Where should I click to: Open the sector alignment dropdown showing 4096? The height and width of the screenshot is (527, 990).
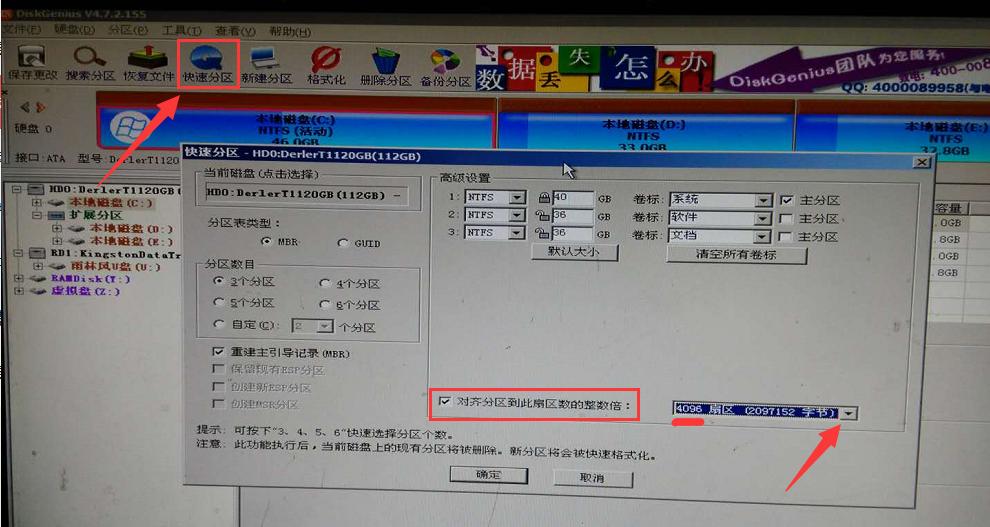click(849, 413)
